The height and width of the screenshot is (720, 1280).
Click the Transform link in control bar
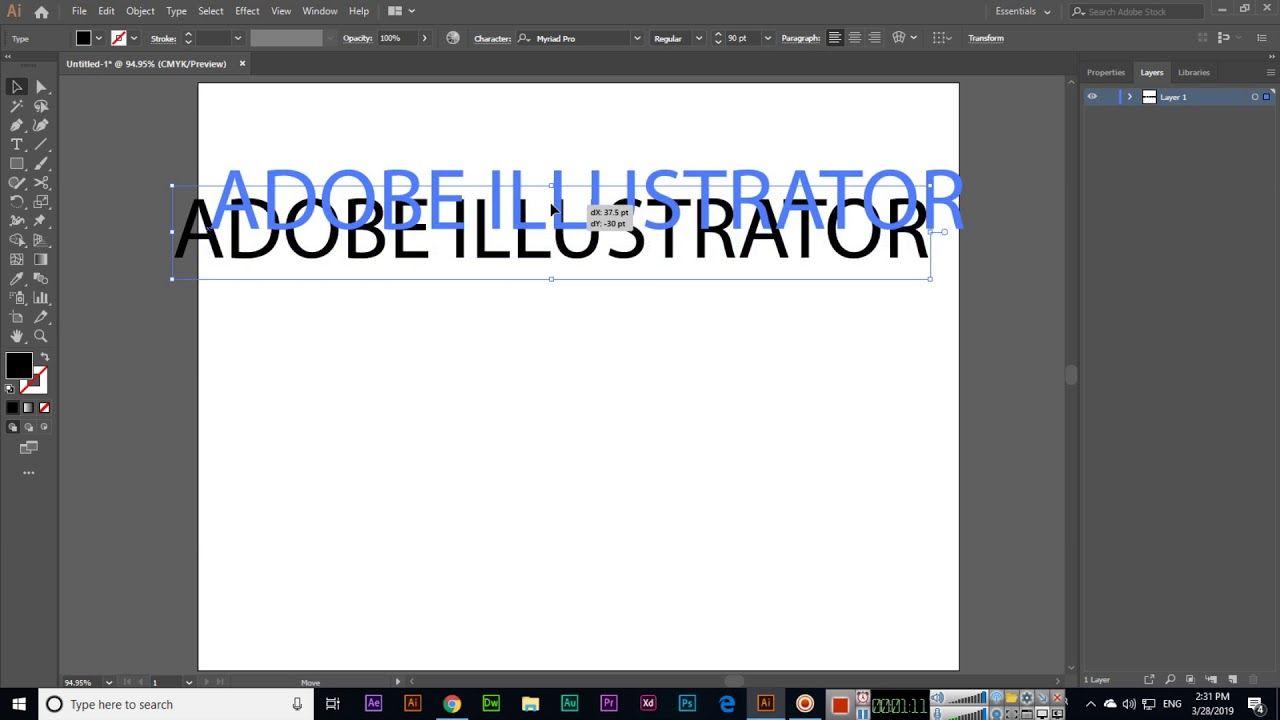click(986, 38)
